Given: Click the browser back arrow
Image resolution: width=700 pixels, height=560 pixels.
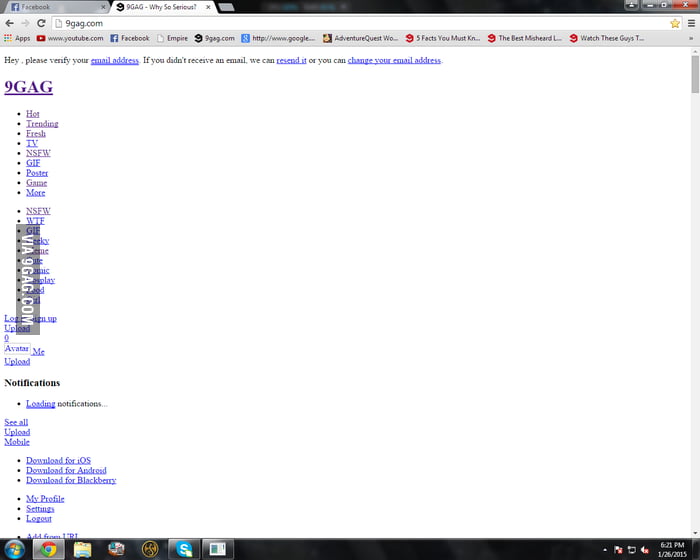Looking at the screenshot, I should point(9,23).
